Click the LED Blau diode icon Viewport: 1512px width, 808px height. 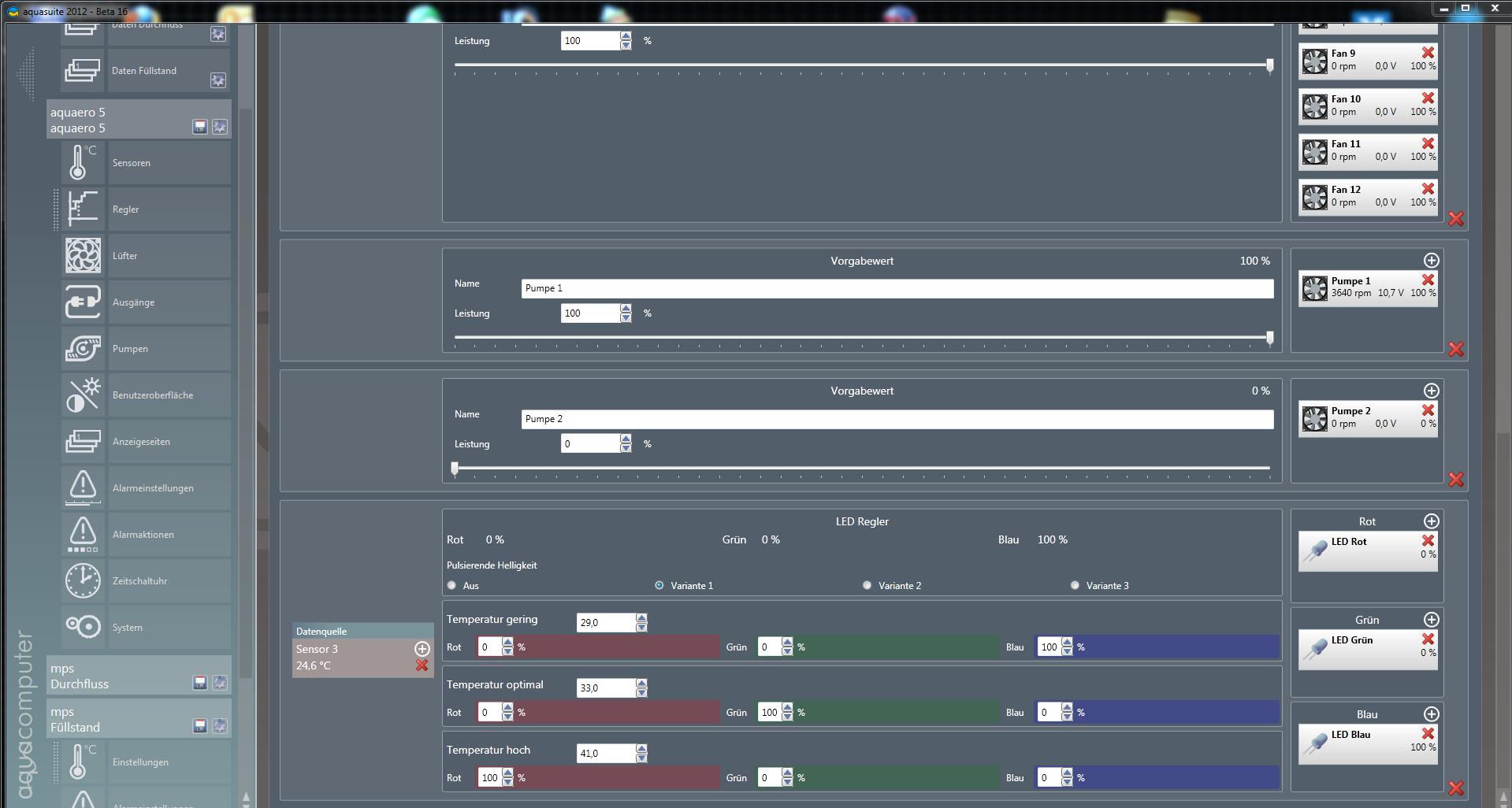(x=1314, y=743)
